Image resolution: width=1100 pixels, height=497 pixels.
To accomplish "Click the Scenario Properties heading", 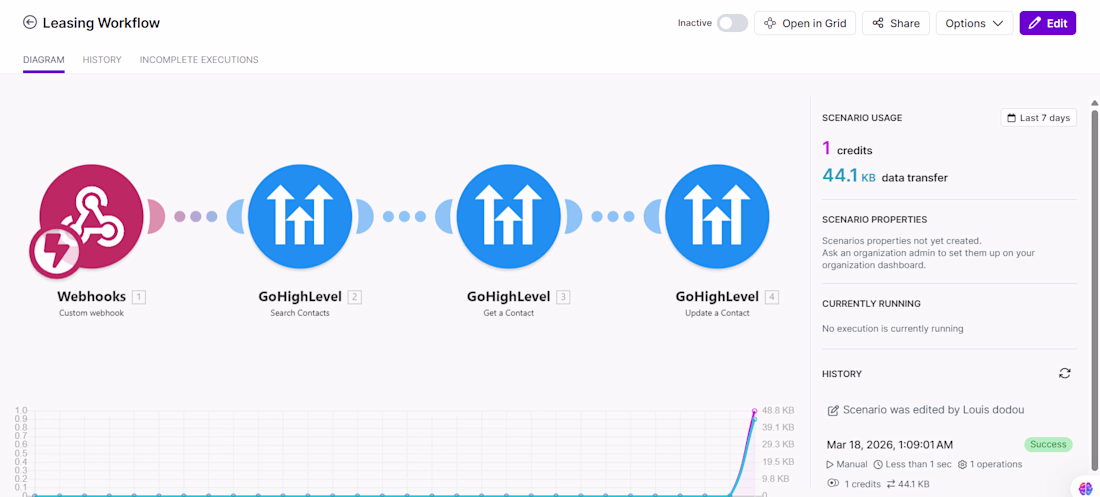I will point(874,220).
